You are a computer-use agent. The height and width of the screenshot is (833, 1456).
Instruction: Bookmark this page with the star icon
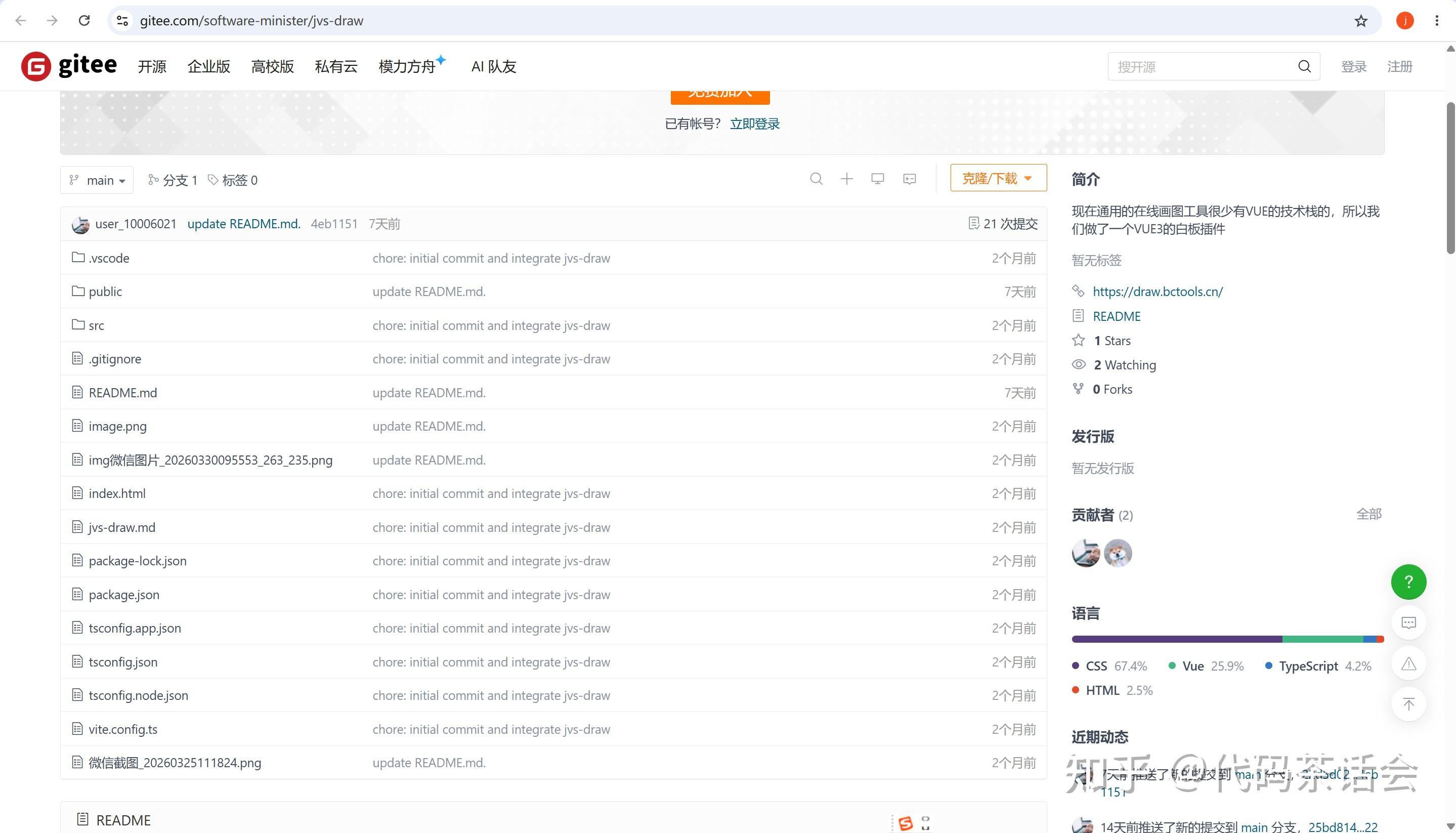pyautogui.click(x=1361, y=21)
